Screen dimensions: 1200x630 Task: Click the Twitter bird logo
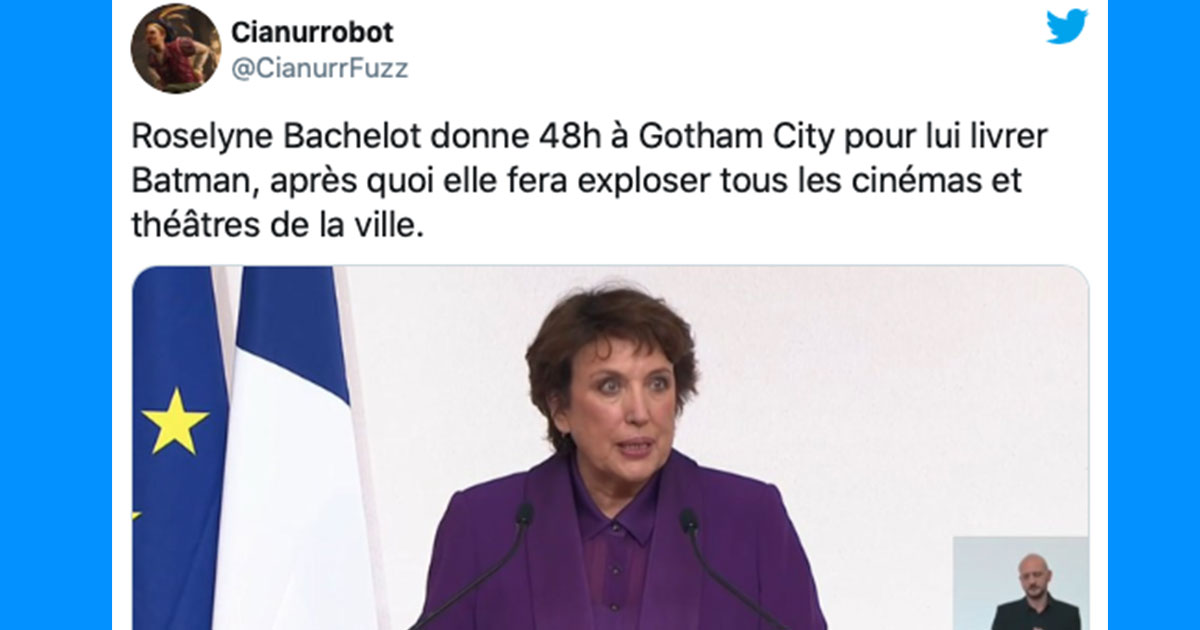[x=1066, y=27]
